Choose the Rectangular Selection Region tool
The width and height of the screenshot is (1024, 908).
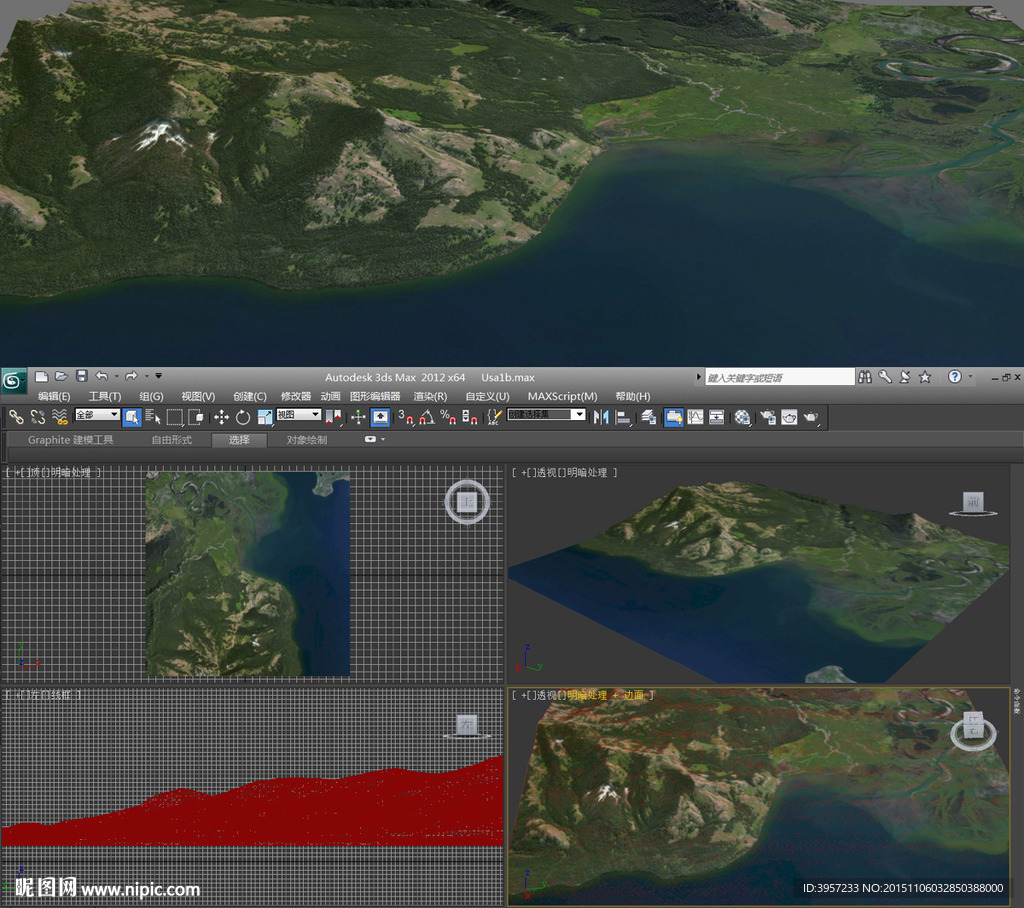pyautogui.click(x=174, y=417)
